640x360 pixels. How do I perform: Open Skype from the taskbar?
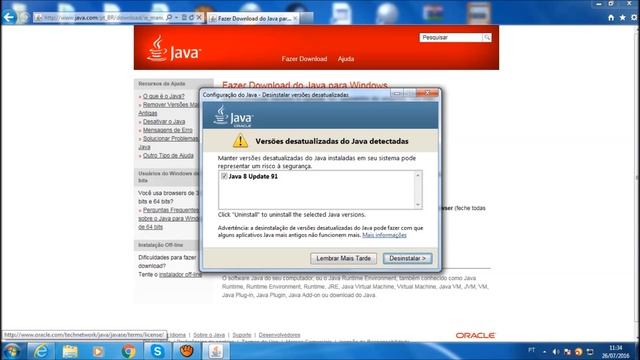157,351
